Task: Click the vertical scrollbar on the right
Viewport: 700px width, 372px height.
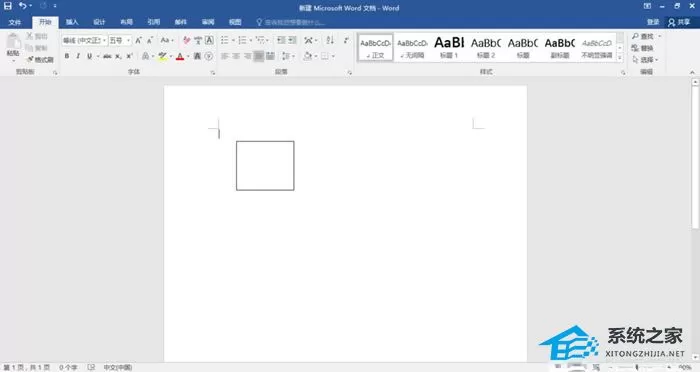Action: click(695, 219)
